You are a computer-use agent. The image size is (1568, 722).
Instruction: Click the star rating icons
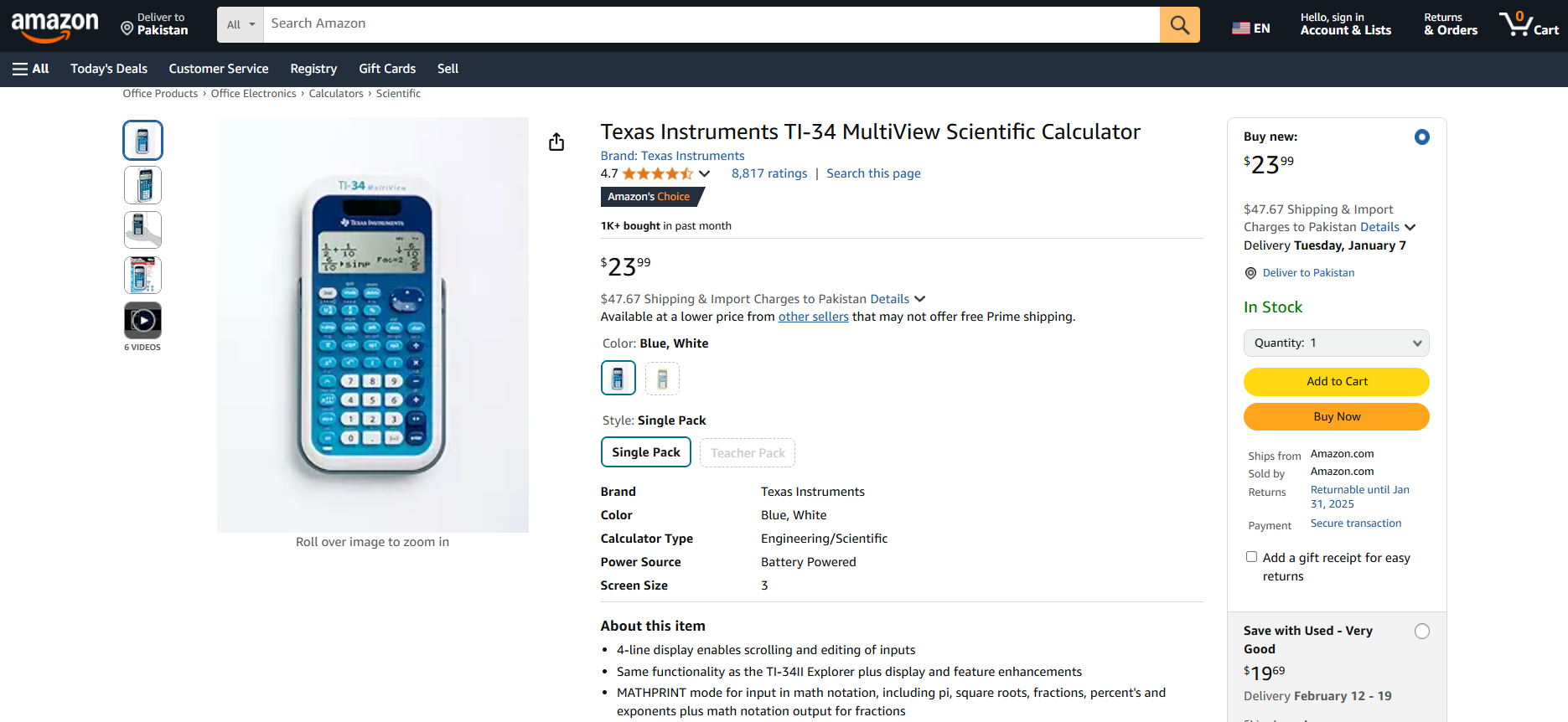(x=658, y=173)
